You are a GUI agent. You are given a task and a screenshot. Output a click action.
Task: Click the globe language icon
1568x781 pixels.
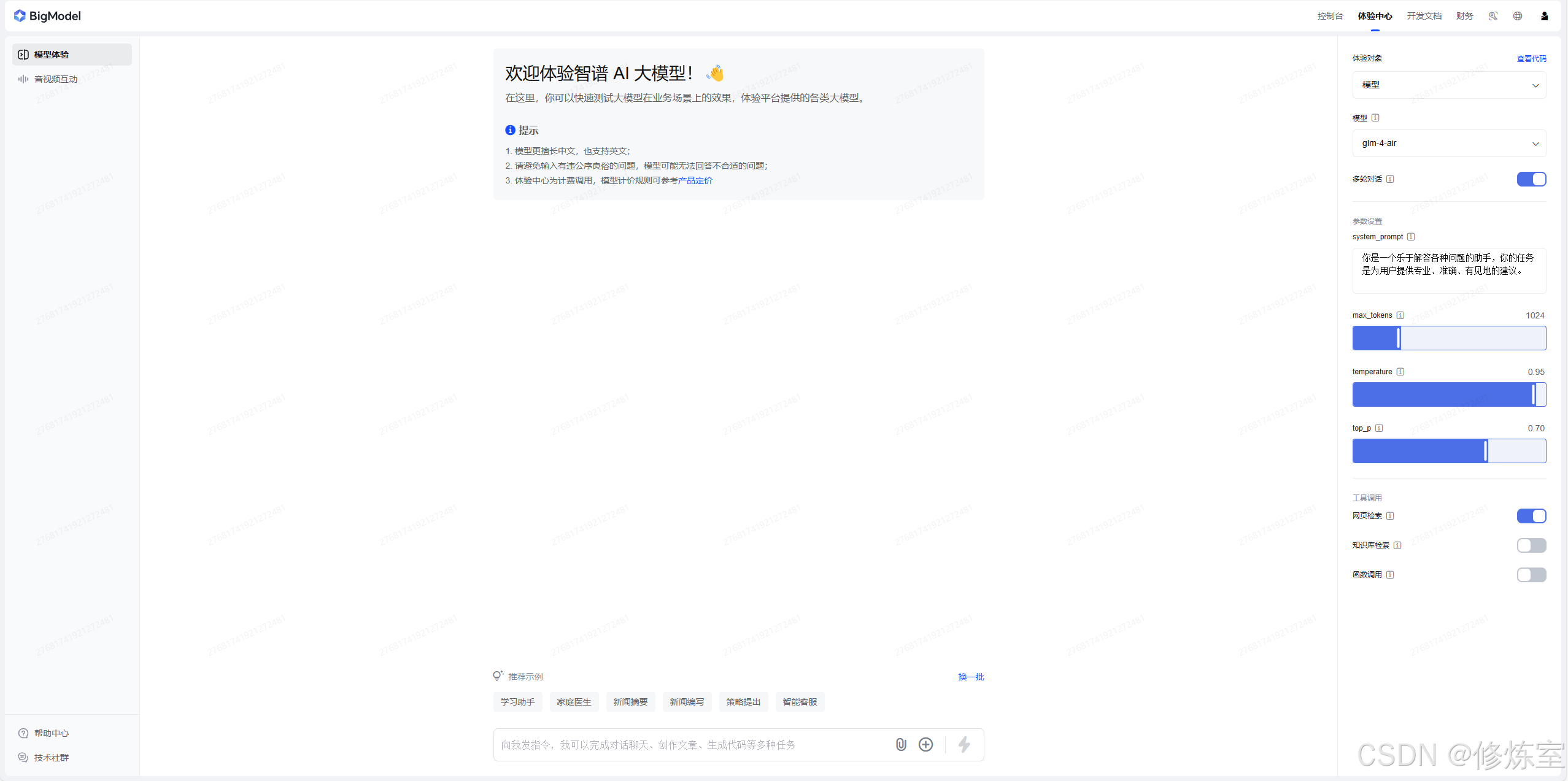click(1518, 16)
